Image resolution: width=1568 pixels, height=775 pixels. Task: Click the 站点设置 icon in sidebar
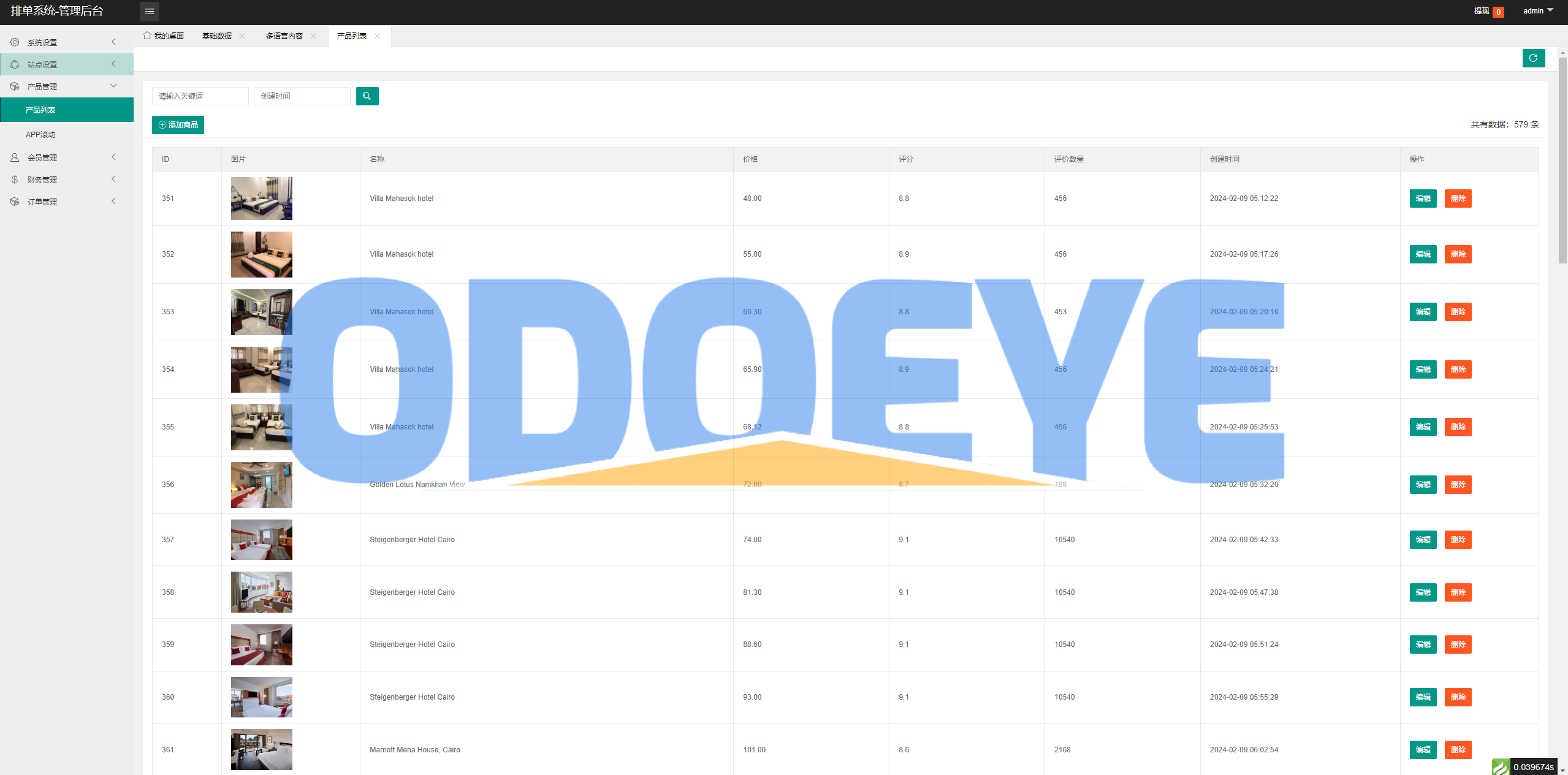pyautogui.click(x=15, y=64)
